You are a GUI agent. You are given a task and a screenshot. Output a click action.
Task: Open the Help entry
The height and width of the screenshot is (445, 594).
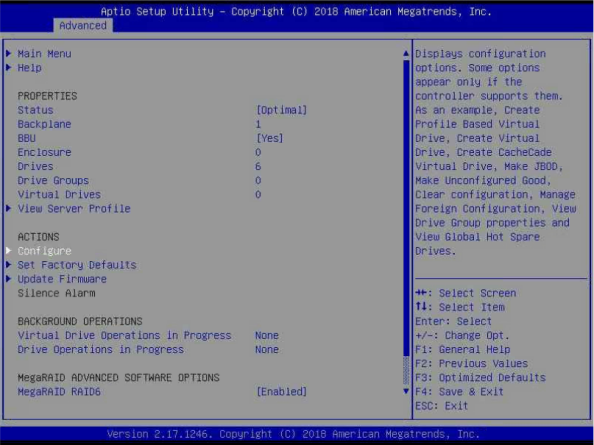click(x=30, y=68)
